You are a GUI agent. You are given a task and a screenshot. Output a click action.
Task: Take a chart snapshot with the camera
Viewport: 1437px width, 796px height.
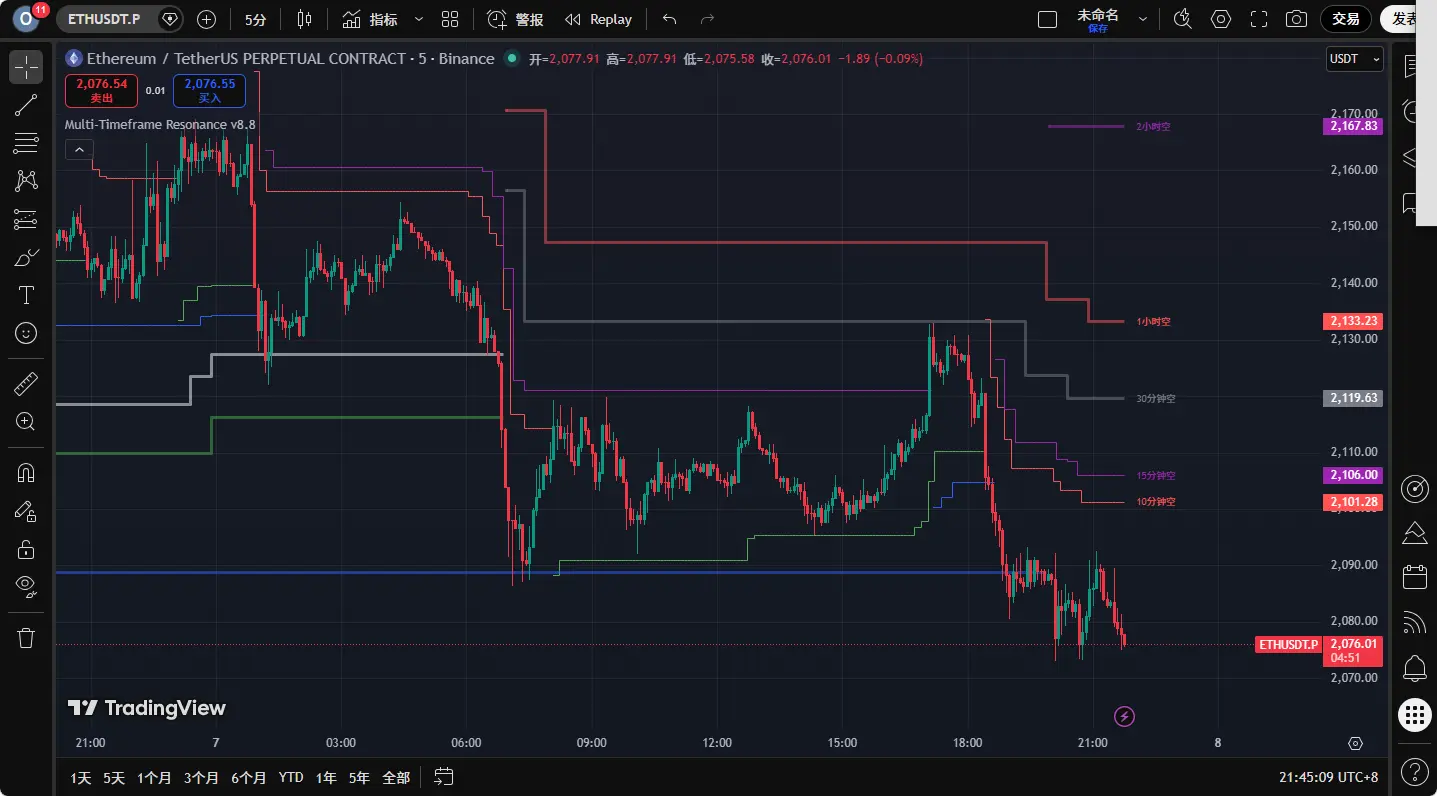(x=1297, y=19)
